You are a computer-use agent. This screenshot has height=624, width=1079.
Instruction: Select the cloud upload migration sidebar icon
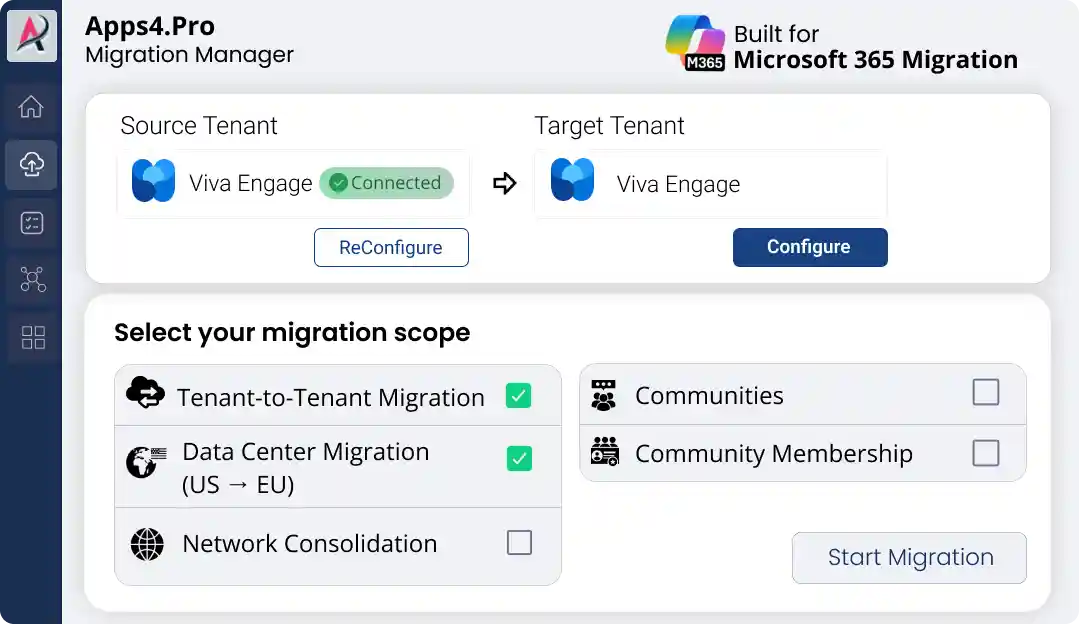[32, 164]
